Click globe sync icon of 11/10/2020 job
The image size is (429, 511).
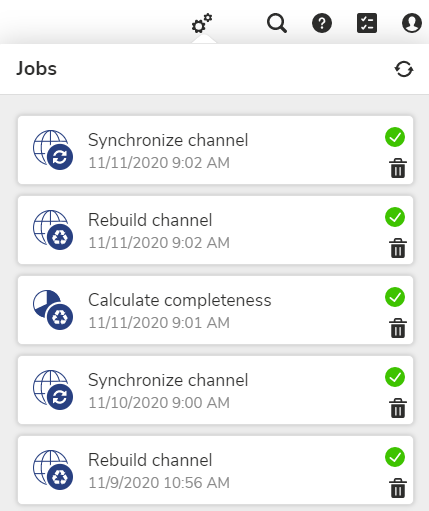(x=53, y=390)
